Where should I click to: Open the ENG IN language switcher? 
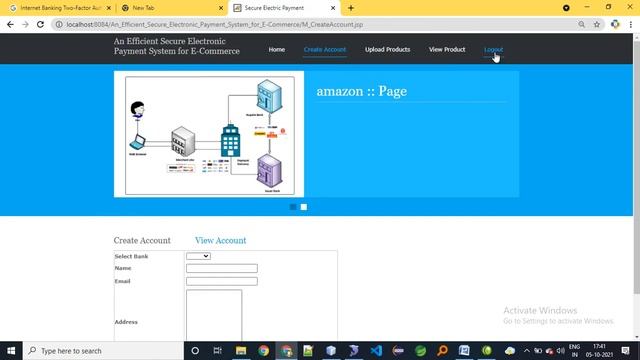[x=574, y=351]
